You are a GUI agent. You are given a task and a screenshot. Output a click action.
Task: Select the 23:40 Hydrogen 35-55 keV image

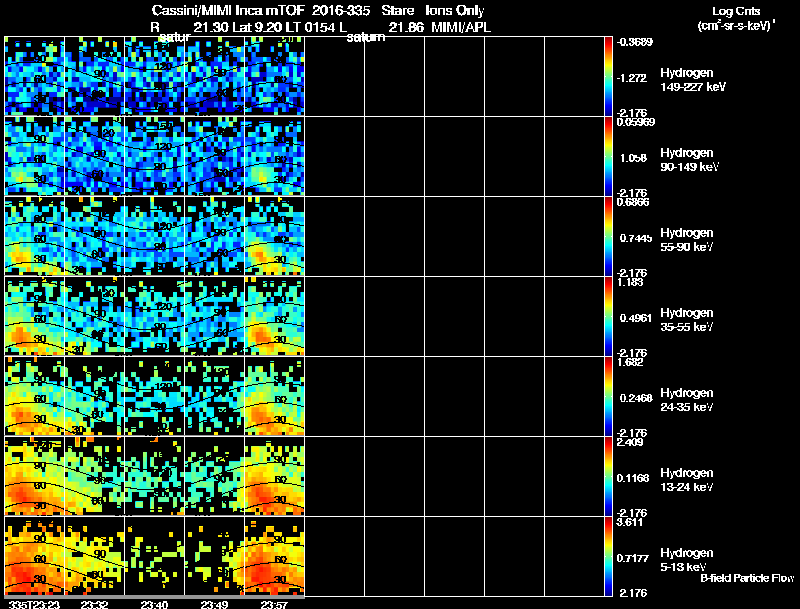155,316
